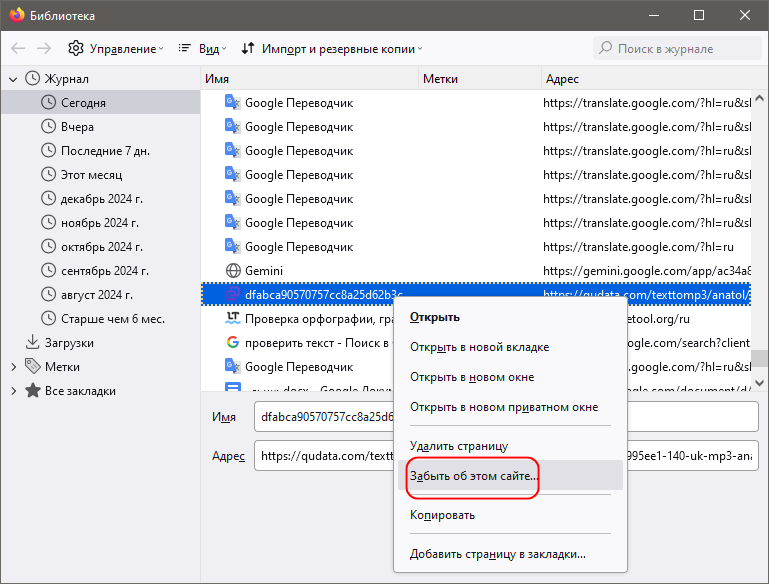
Task: Expand the Метки tree node
Action: (x=13, y=367)
